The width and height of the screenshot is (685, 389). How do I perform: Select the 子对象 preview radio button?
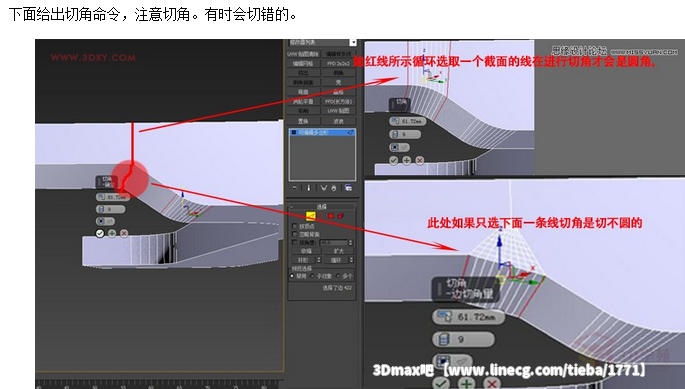pyautogui.click(x=312, y=276)
